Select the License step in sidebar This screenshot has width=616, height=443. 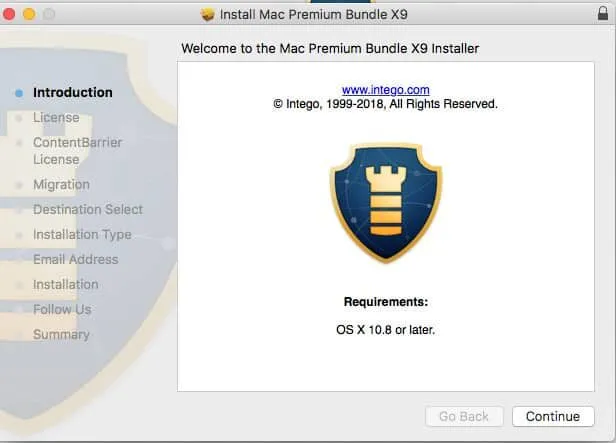[56, 117]
